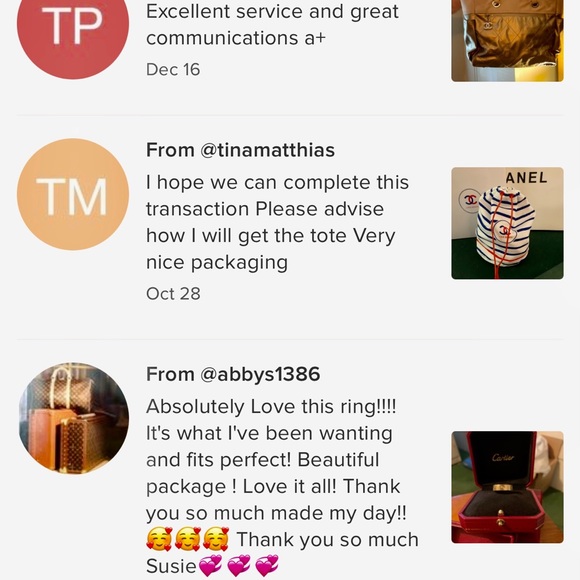Click the 'Very nice packaging' text
The width and height of the screenshot is (580, 580).
pyautogui.click(x=270, y=249)
